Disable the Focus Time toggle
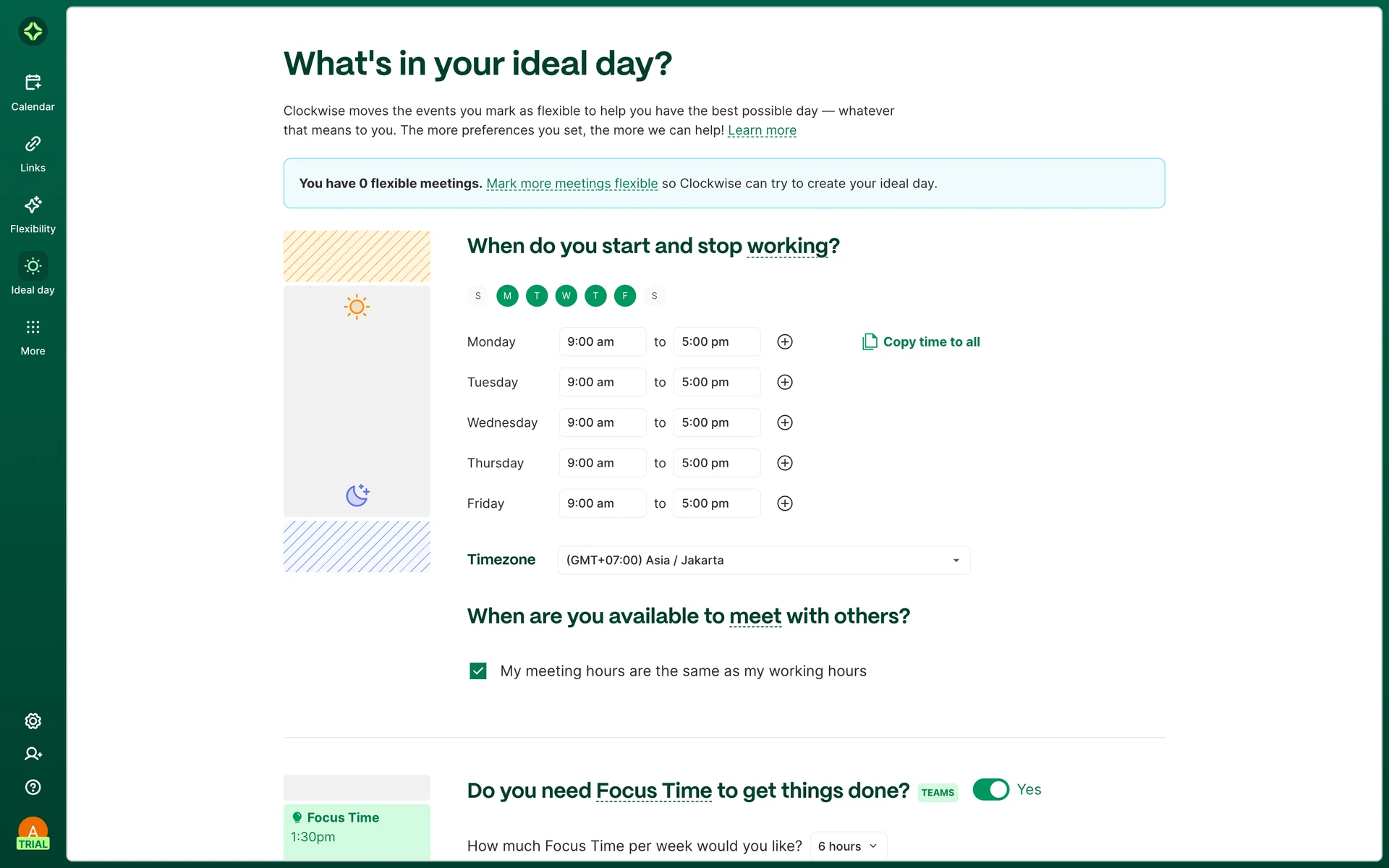Screen dimensions: 1389x868 [x=990, y=790]
